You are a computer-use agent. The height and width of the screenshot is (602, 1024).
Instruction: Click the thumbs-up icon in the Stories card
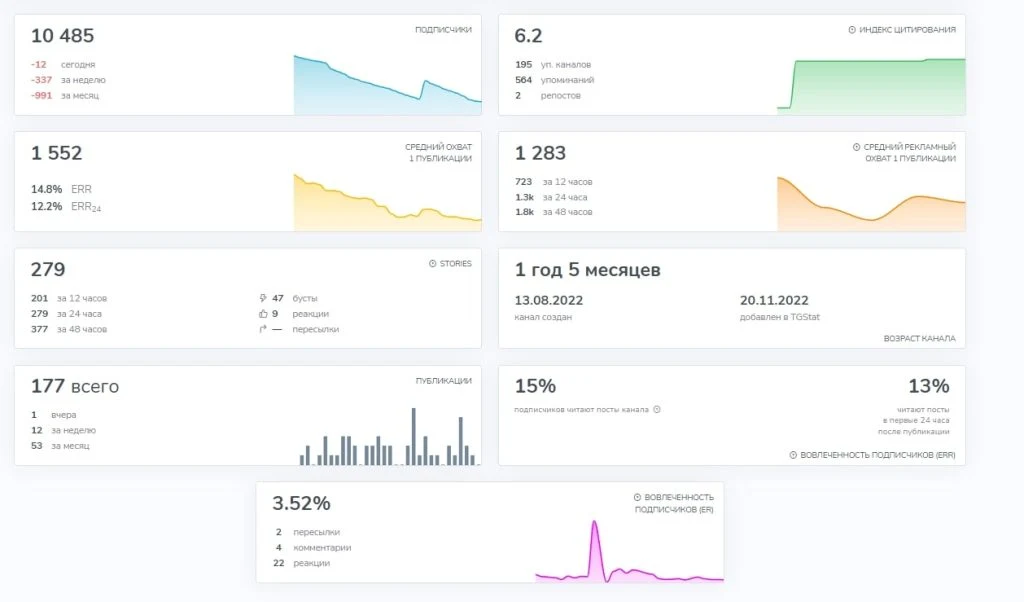pos(263,314)
